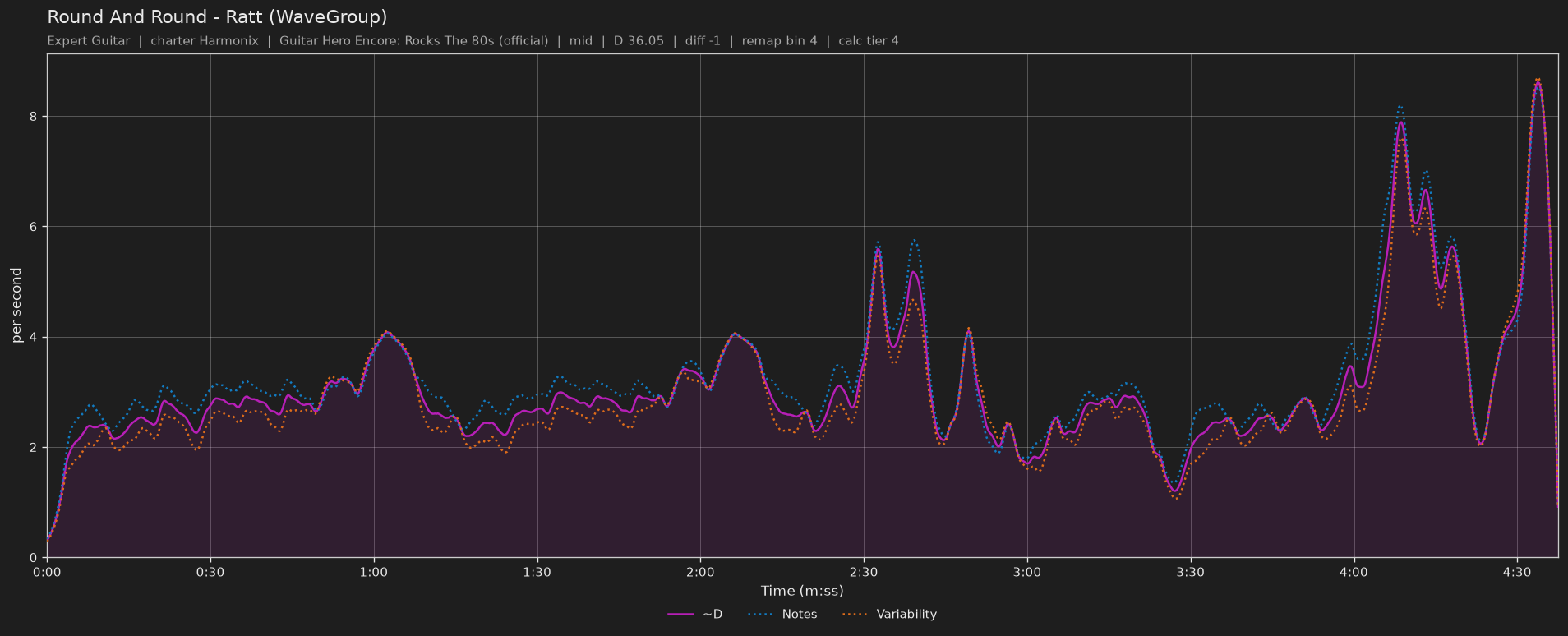This screenshot has width=1568, height=636.
Task: Click the "diff -1" subtitle value
Action: [703, 41]
